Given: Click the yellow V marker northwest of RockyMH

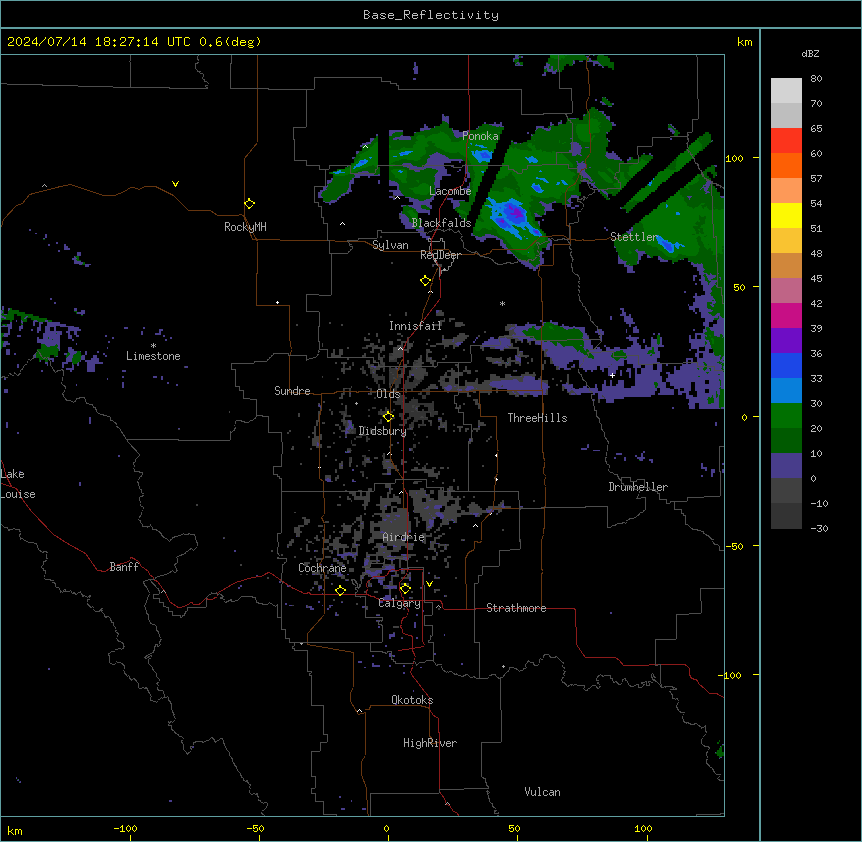Looking at the screenshot, I should click(x=175, y=184).
